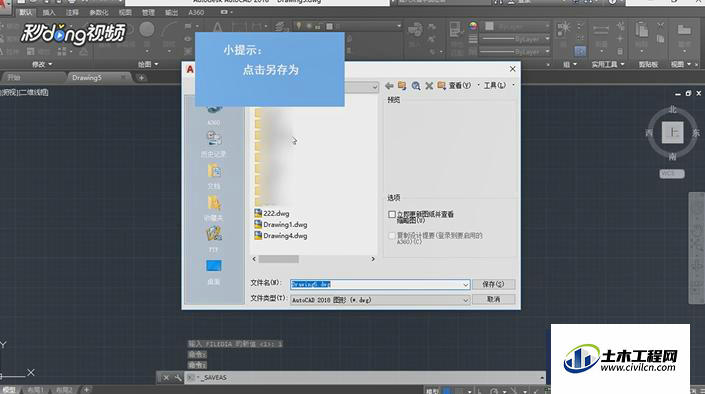Switch to Model (模型) layout tab
This screenshot has height=394, width=705.
click(9, 390)
